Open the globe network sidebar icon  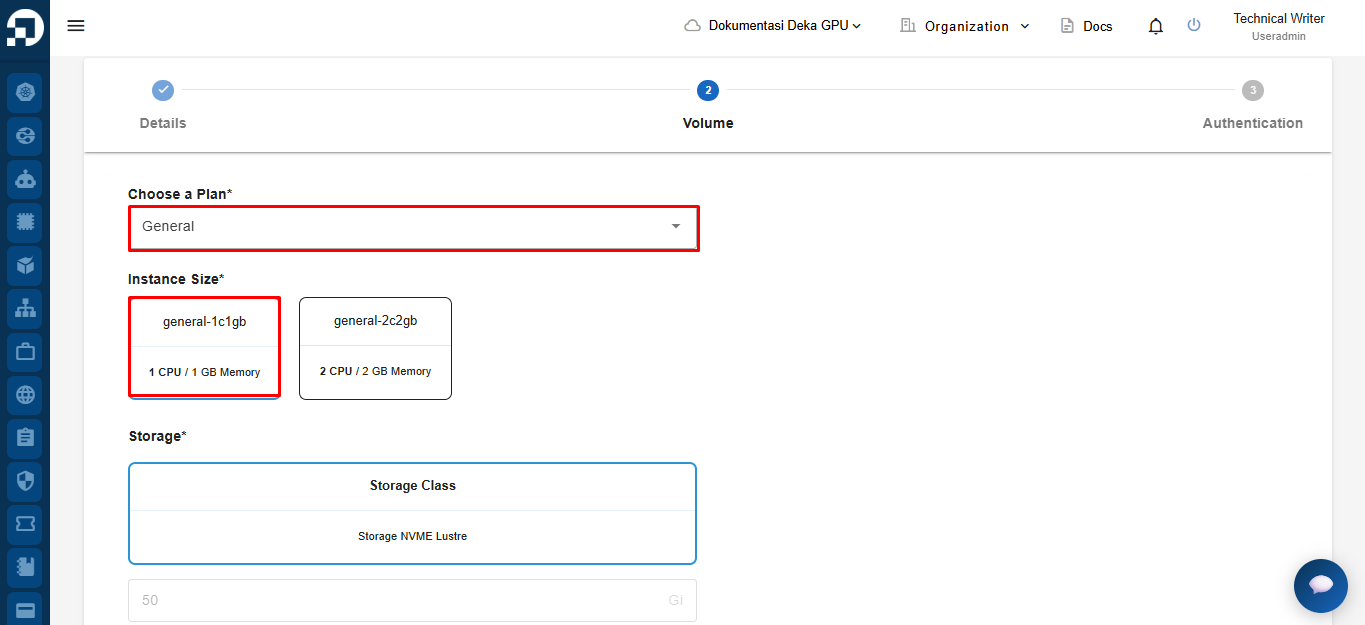(25, 395)
